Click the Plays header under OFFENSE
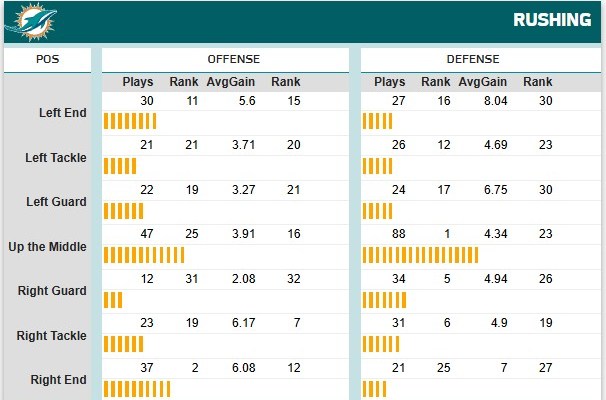 (x=138, y=81)
